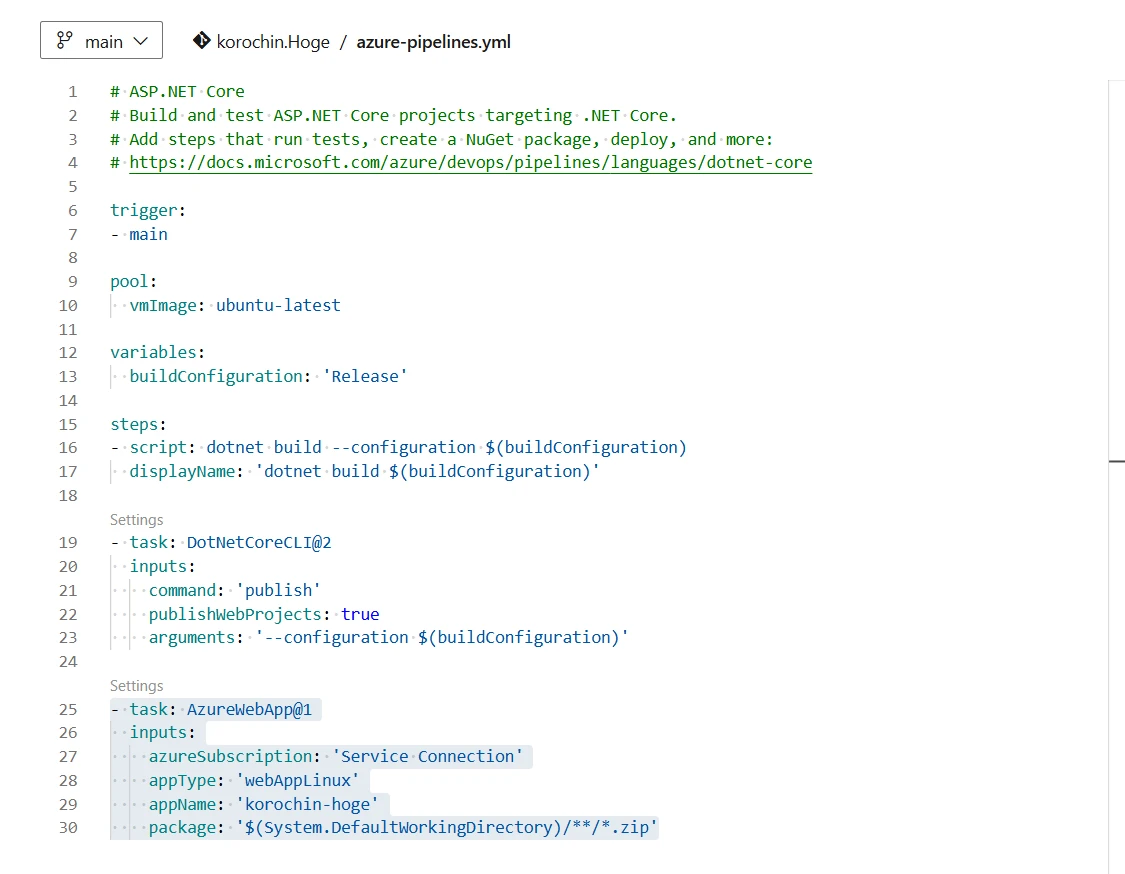Click the azure-pipelines.yml file name breadcrumb

[x=433, y=42]
